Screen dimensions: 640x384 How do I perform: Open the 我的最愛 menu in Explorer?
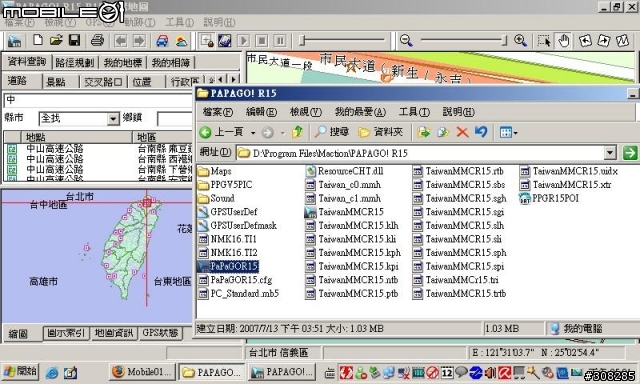360,112
